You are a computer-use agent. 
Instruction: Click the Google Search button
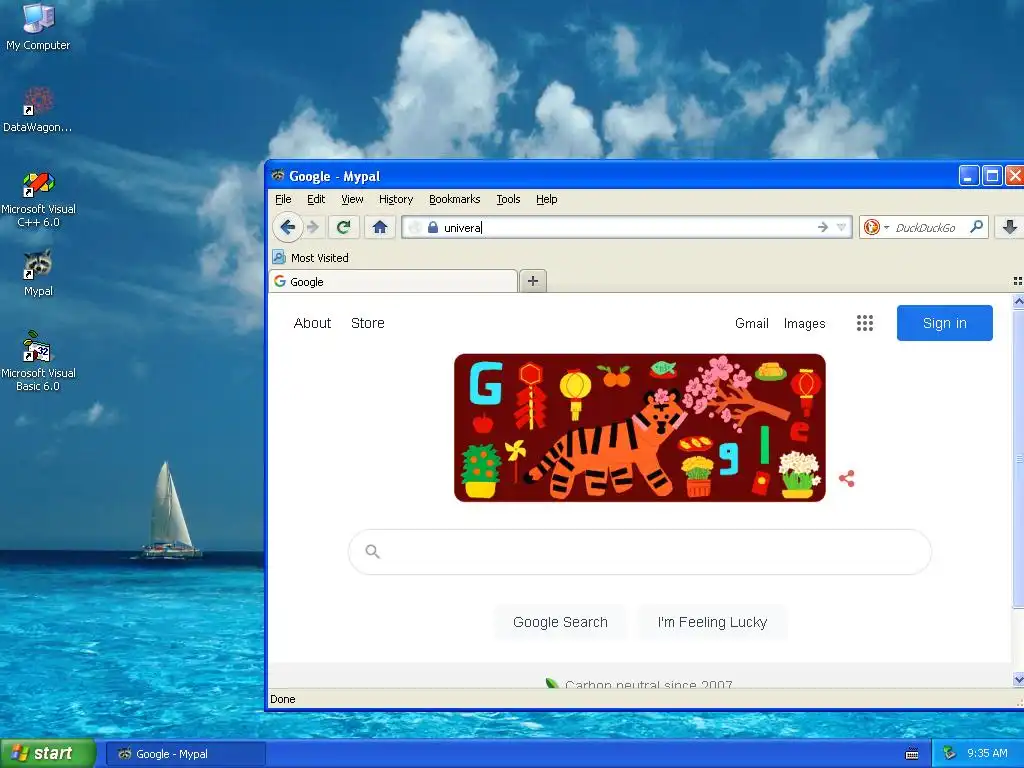[x=560, y=622]
